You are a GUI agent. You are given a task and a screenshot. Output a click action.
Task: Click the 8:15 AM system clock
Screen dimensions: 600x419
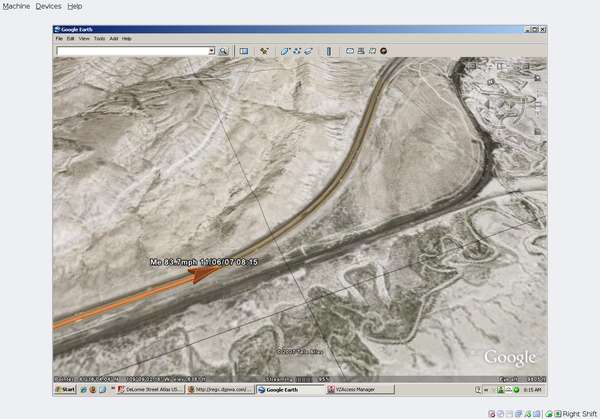pyautogui.click(x=533, y=390)
